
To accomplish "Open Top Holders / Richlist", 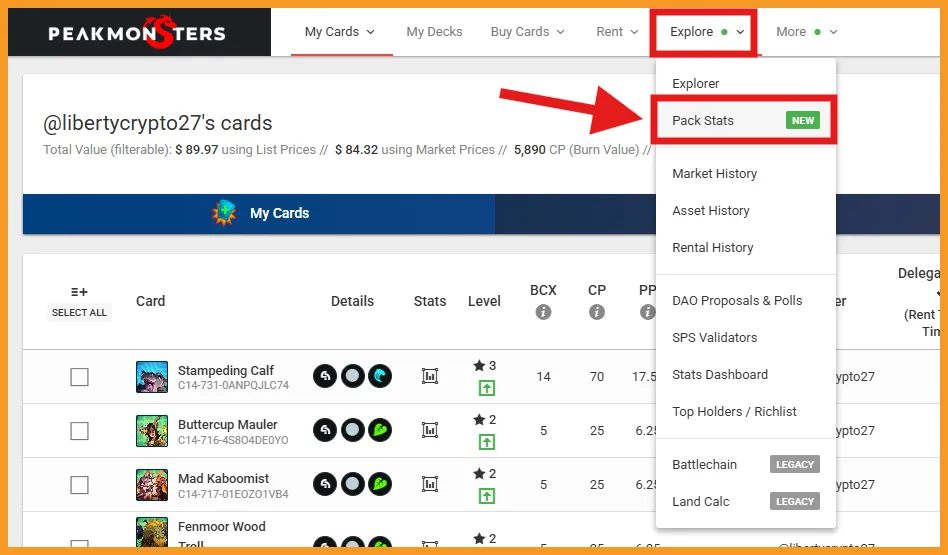I will pyautogui.click(x=745, y=411).
